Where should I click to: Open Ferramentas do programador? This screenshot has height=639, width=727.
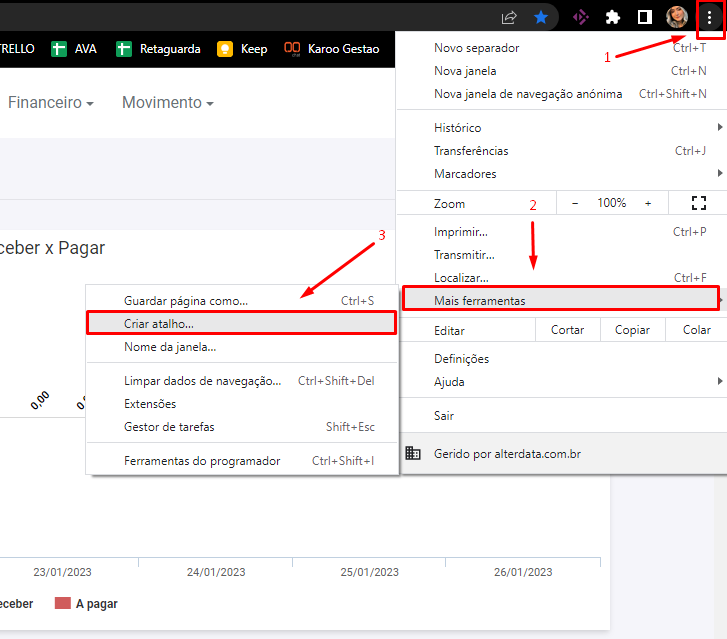click(x=242, y=460)
